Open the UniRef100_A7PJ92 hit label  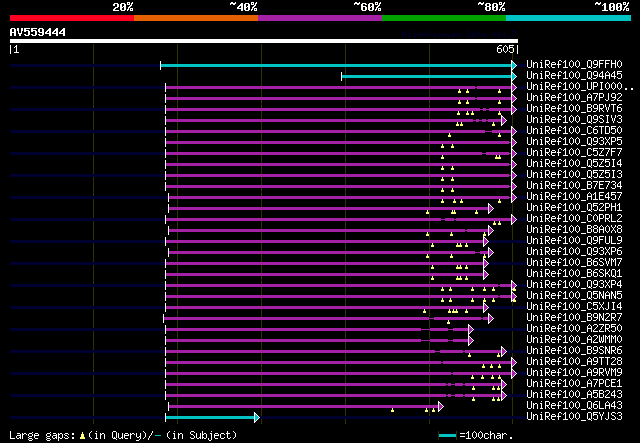tap(574, 98)
